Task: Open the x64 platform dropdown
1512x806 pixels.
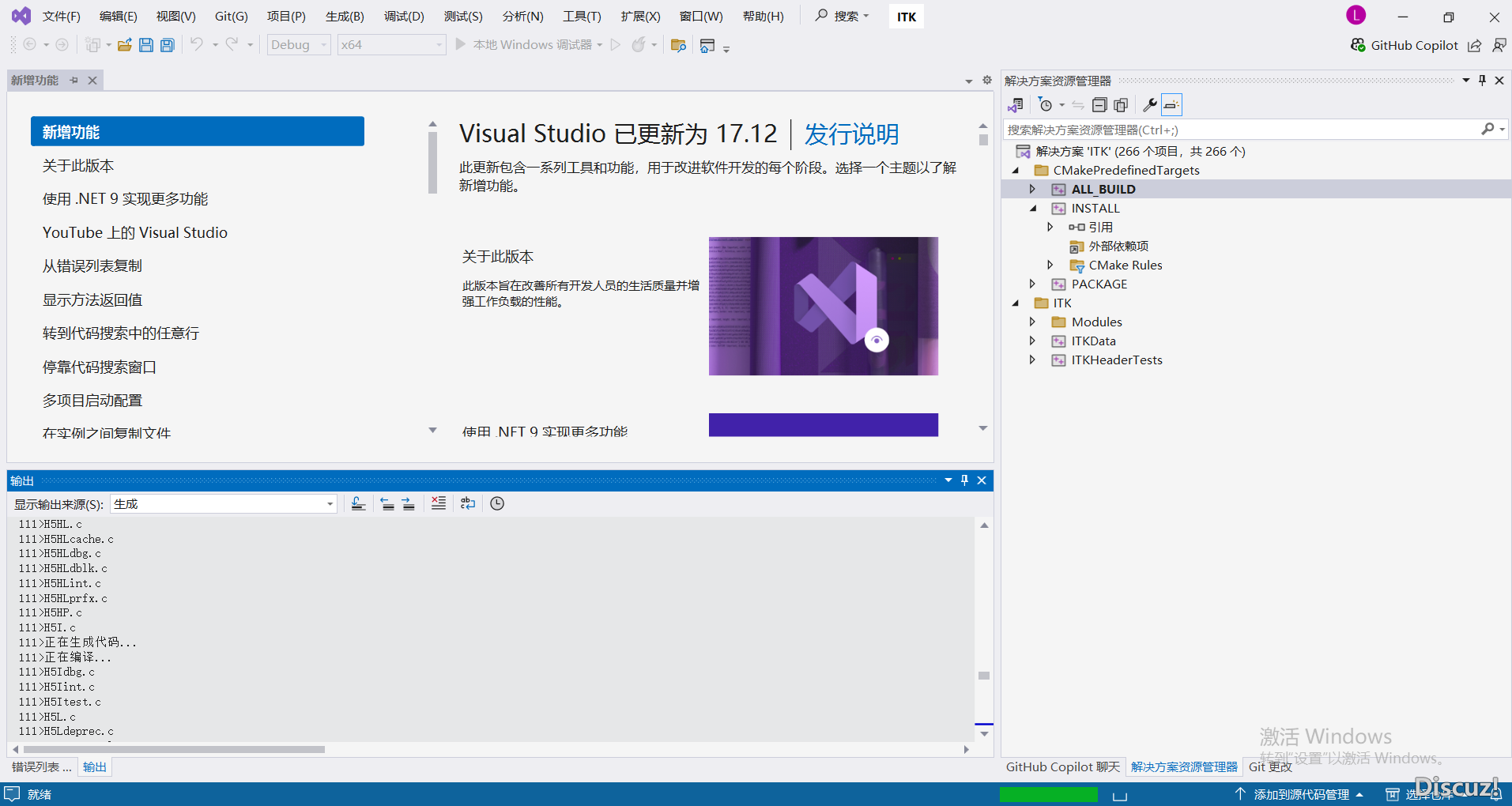Action: pyautogui.click(x=391, y=45)
